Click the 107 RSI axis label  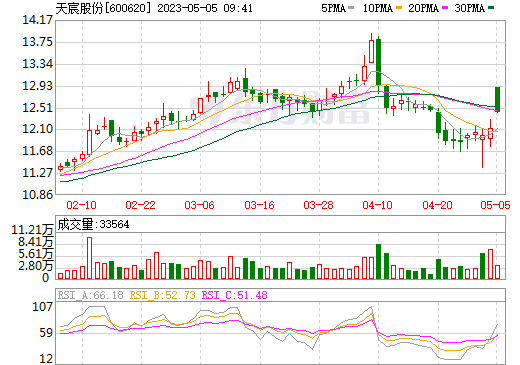43,307
